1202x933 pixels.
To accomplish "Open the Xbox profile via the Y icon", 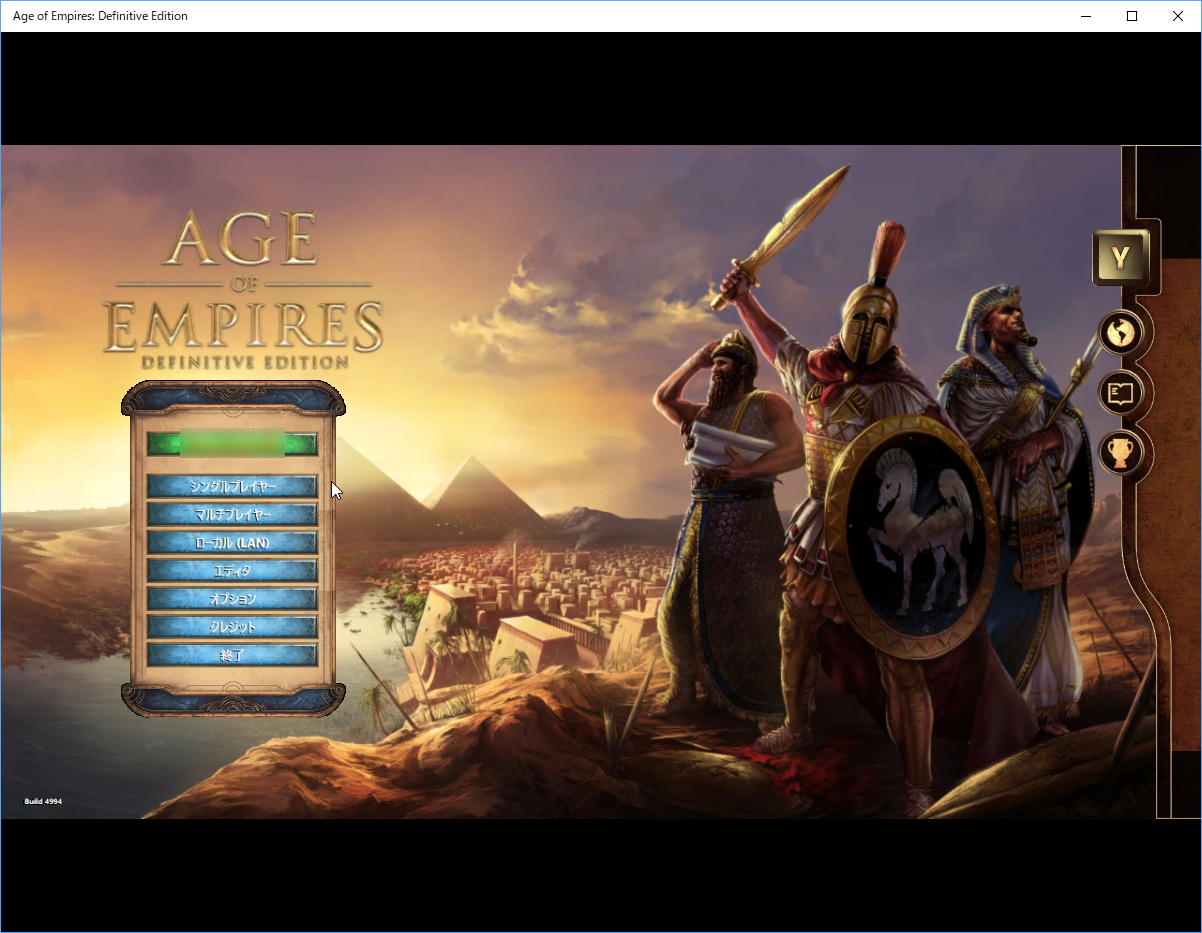I will click(x=1122, y=255).
